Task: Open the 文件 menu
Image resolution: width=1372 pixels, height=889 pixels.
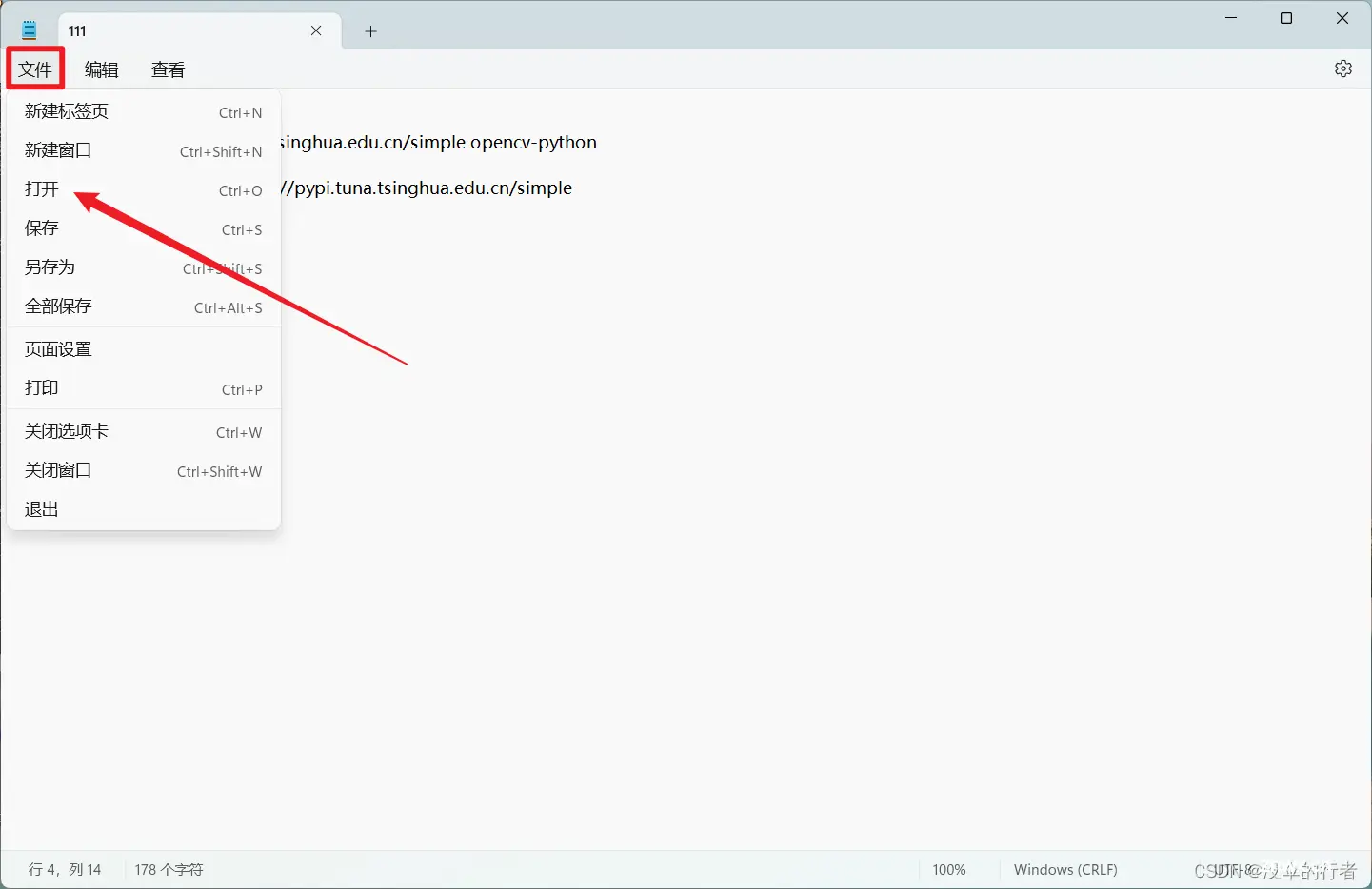Action: (x=35, y=69)
